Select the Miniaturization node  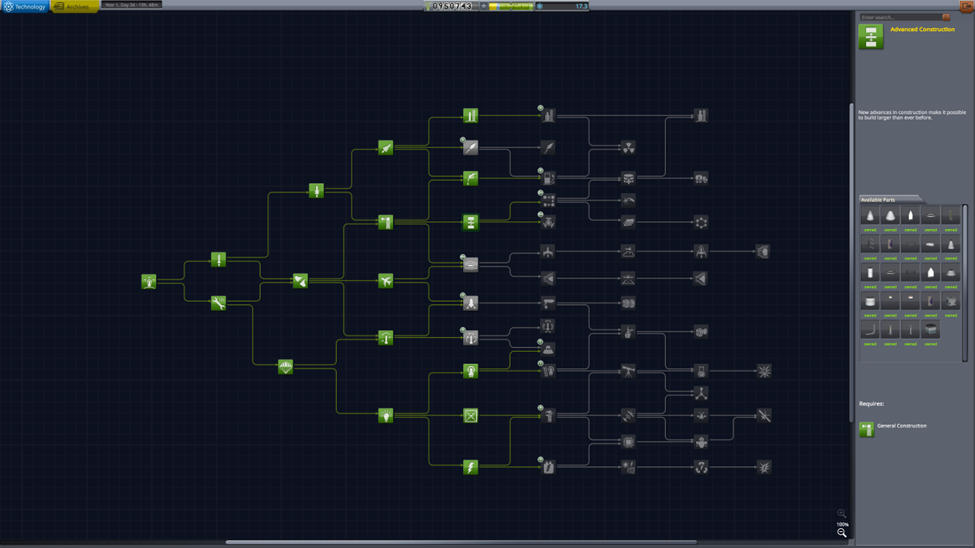(x=471, y=415)
